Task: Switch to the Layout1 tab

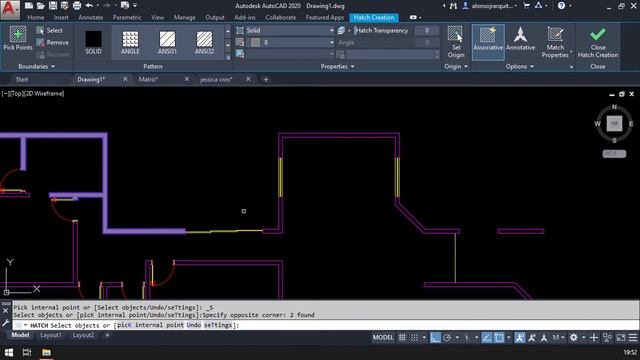Action: 51,335
